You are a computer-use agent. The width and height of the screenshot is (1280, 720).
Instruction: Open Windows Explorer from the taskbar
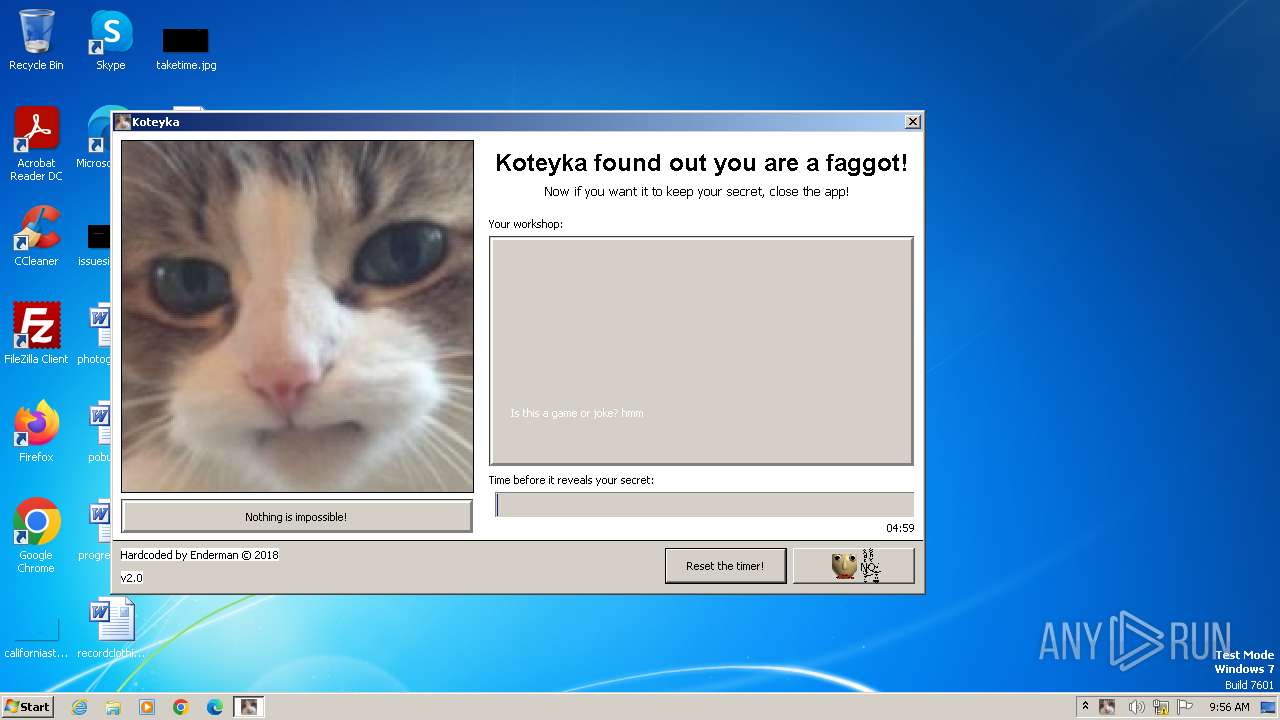click(113, 707)
